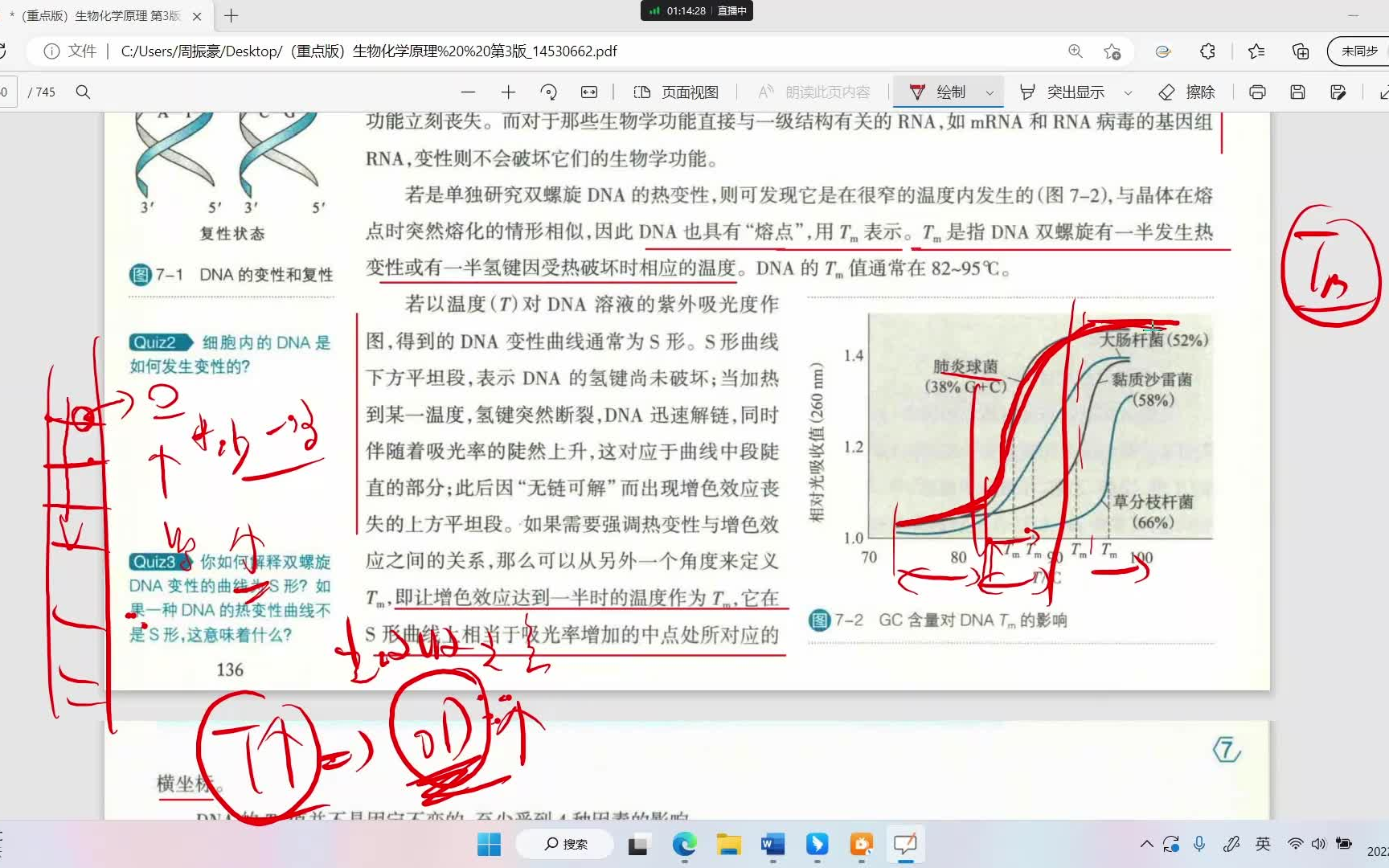Open the collections panel
The height and width of the screenshot is (868, 1389).
(1301, 51)
